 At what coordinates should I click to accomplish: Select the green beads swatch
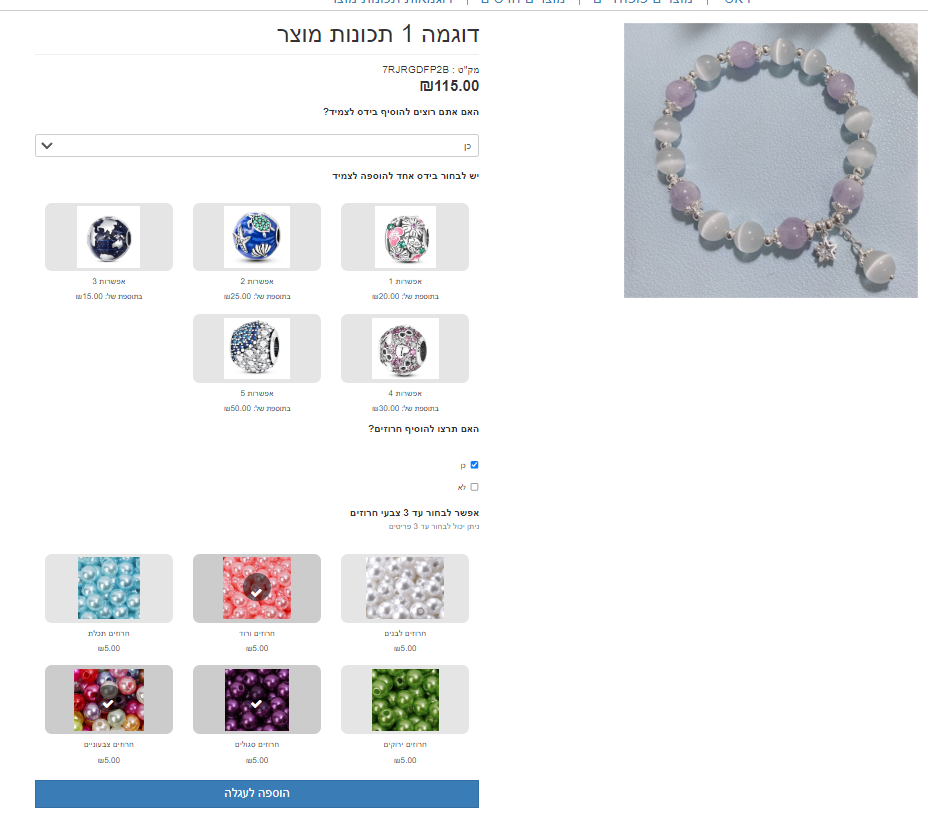click(405, 699)
